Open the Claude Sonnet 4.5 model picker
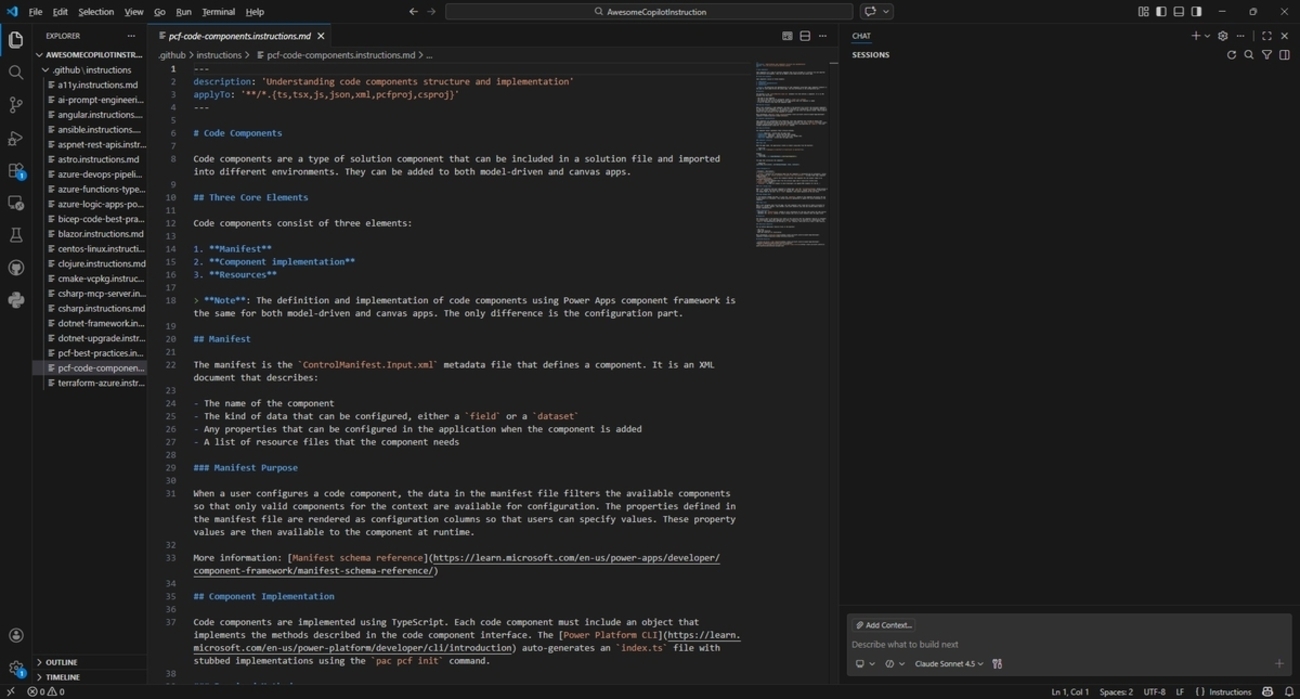This screenshot has height=699, width=1300. tap(949, 664)
